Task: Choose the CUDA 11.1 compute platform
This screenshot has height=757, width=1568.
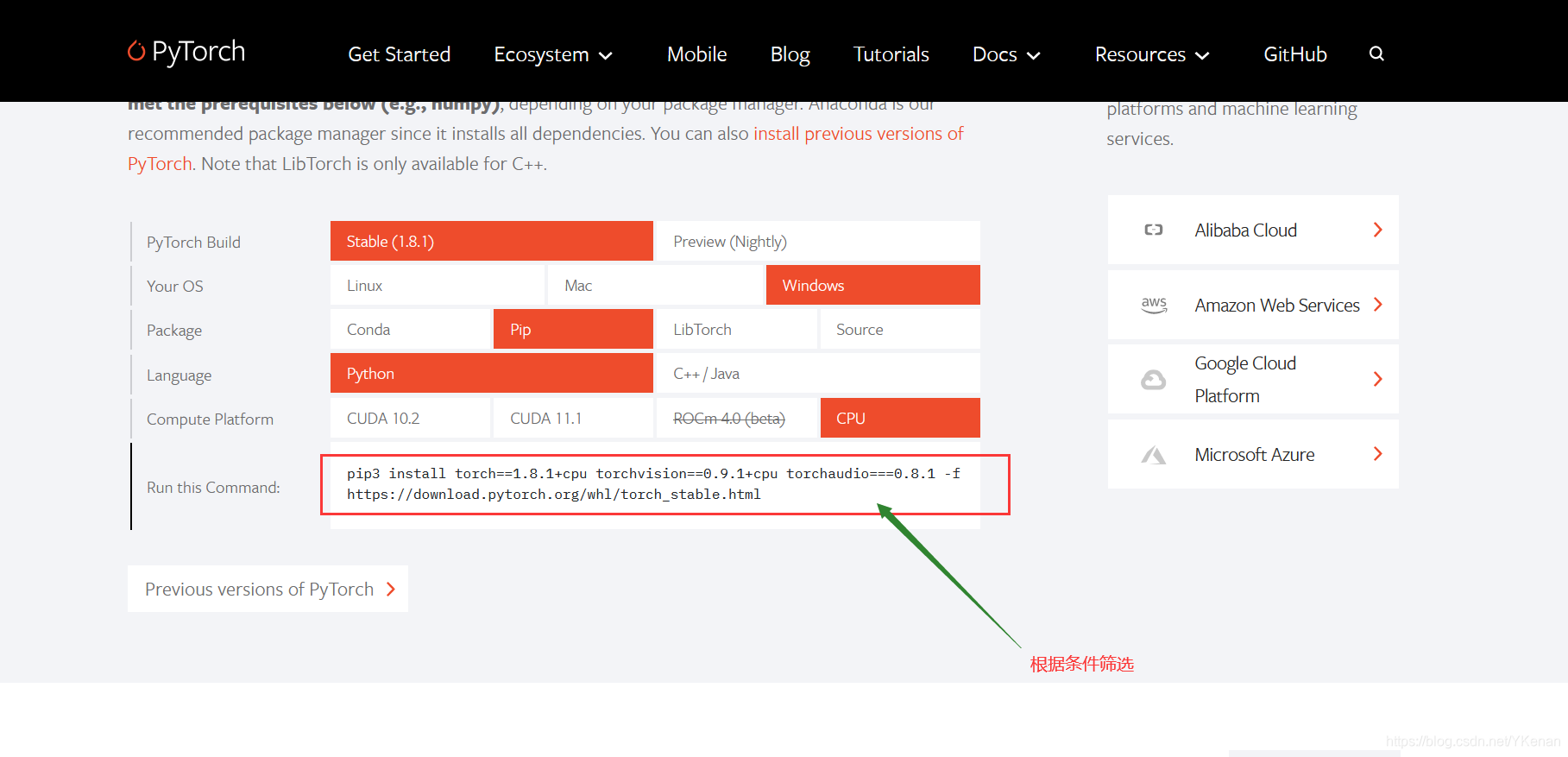Action: pos(573,418)
